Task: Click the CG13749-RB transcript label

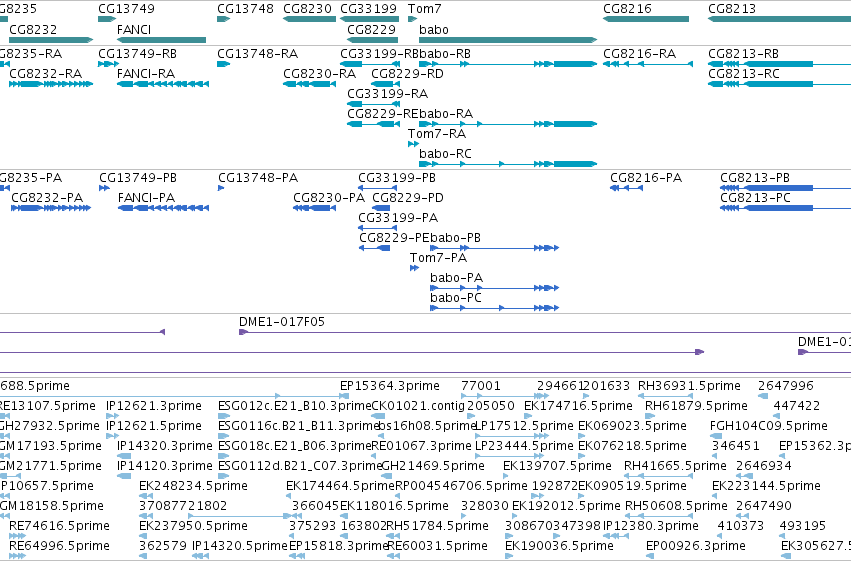Action: click(x=137, y=54)
